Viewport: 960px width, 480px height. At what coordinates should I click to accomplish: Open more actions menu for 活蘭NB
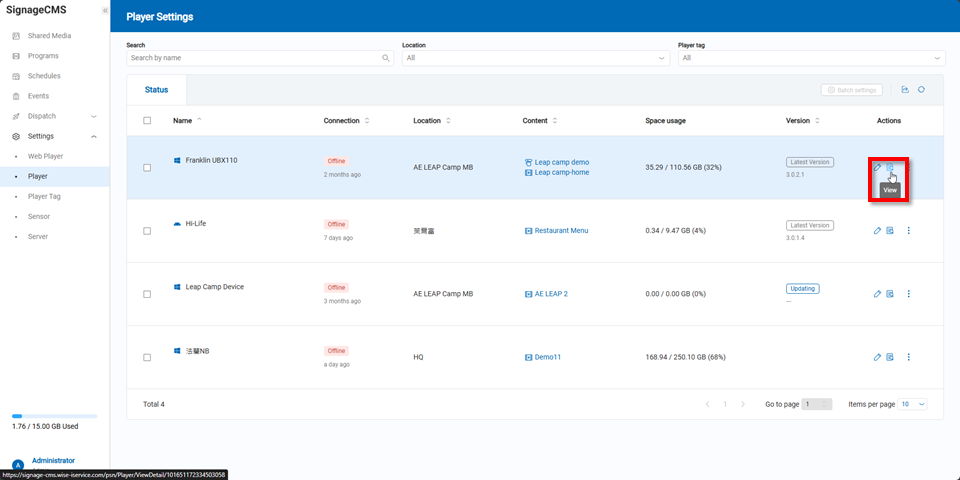coord(908,357)
